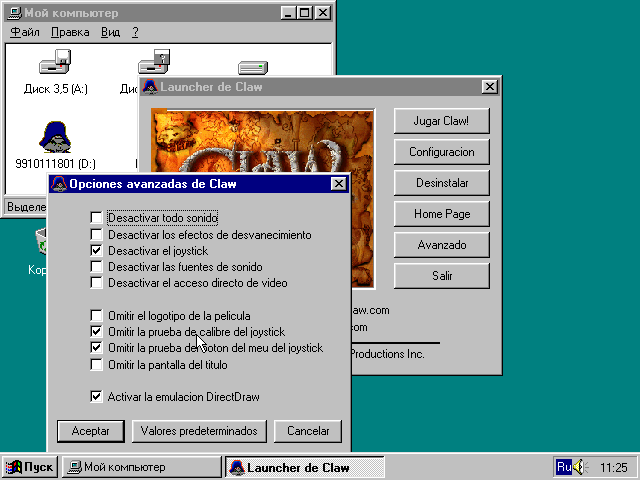Open the Пуск Start button
The height and width of the screenshot is (480, 640).
point(30,467)
